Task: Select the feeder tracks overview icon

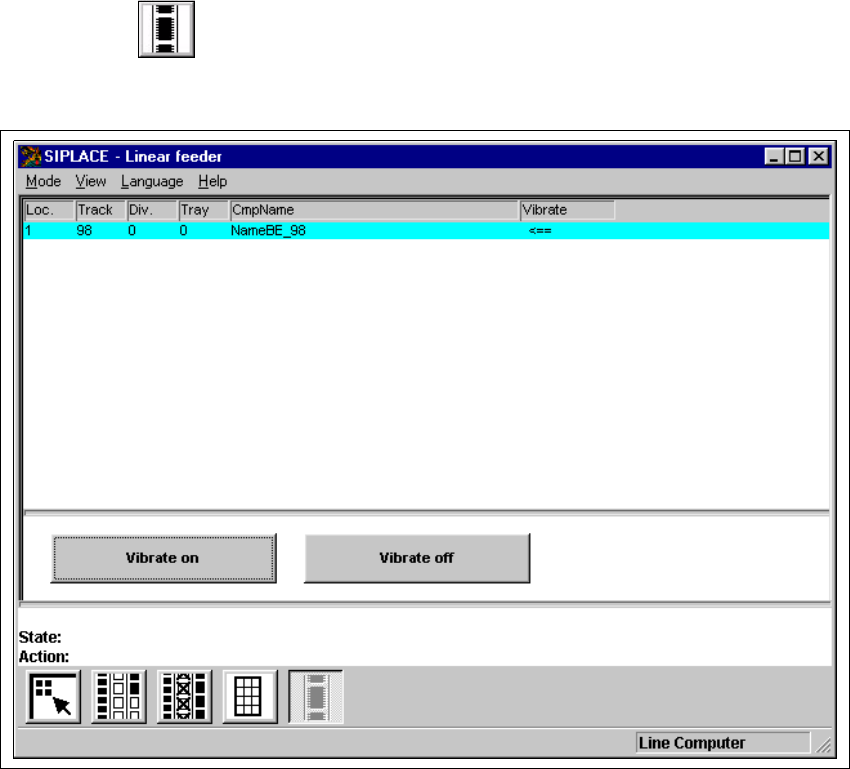Action: click(119, 697)
